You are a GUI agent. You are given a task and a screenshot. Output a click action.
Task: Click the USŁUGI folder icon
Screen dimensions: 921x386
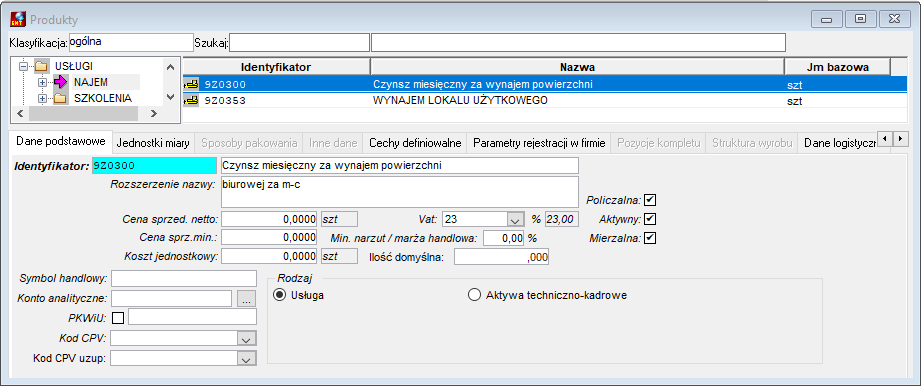[x=41, y=66]
